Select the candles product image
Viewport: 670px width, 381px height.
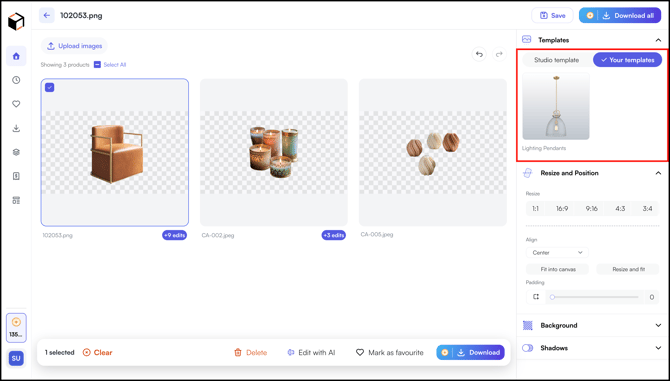(274, 152)
